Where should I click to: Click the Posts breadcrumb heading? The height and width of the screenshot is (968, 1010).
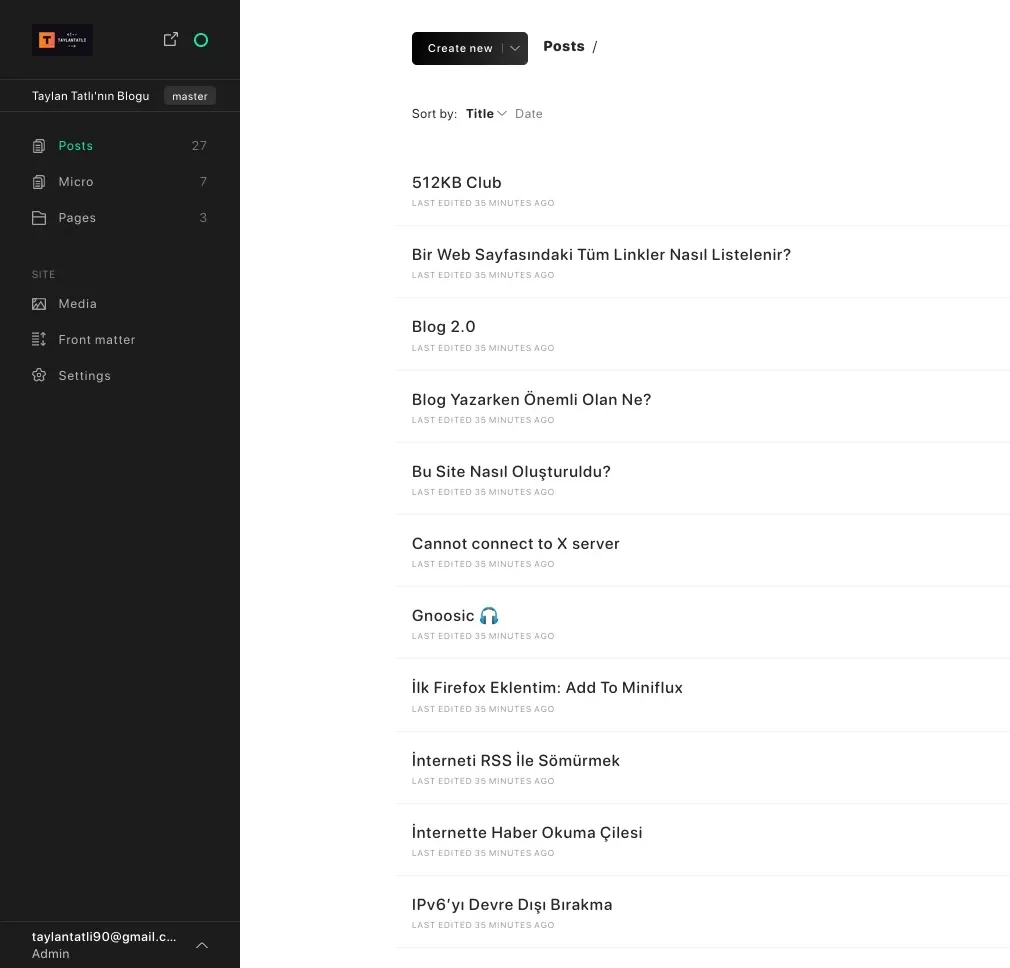point(563,47)
